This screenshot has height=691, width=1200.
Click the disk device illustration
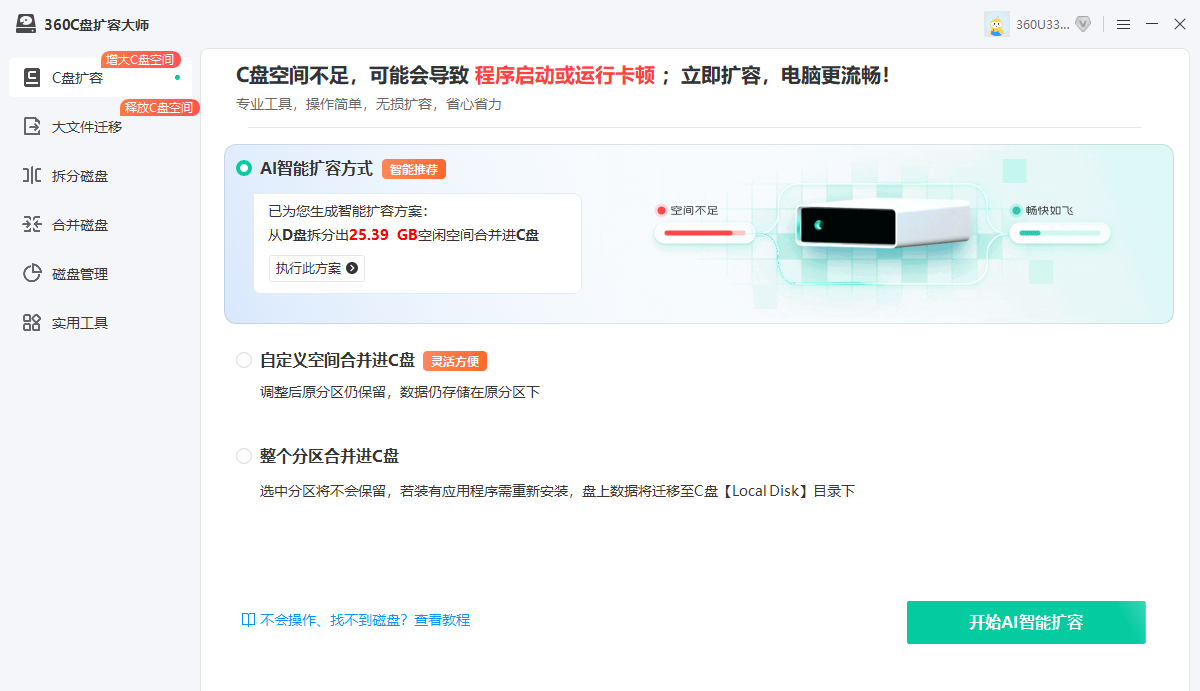click(883, 225)
